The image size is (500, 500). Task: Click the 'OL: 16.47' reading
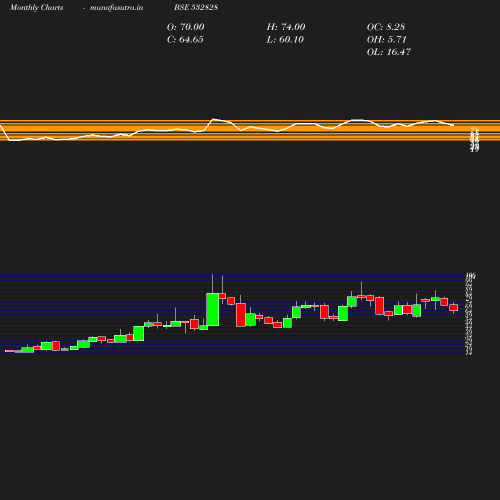pyautogui.click(x=389, y=52)
